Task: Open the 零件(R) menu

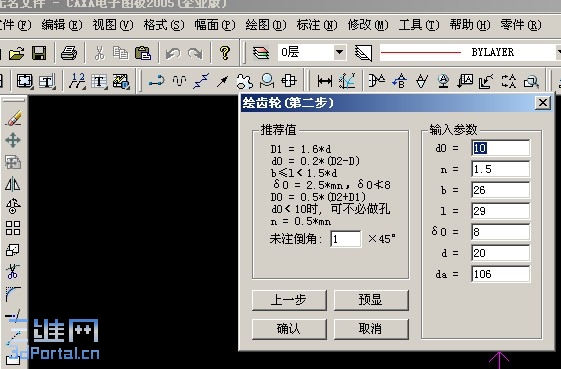Action: coord(521,25)
